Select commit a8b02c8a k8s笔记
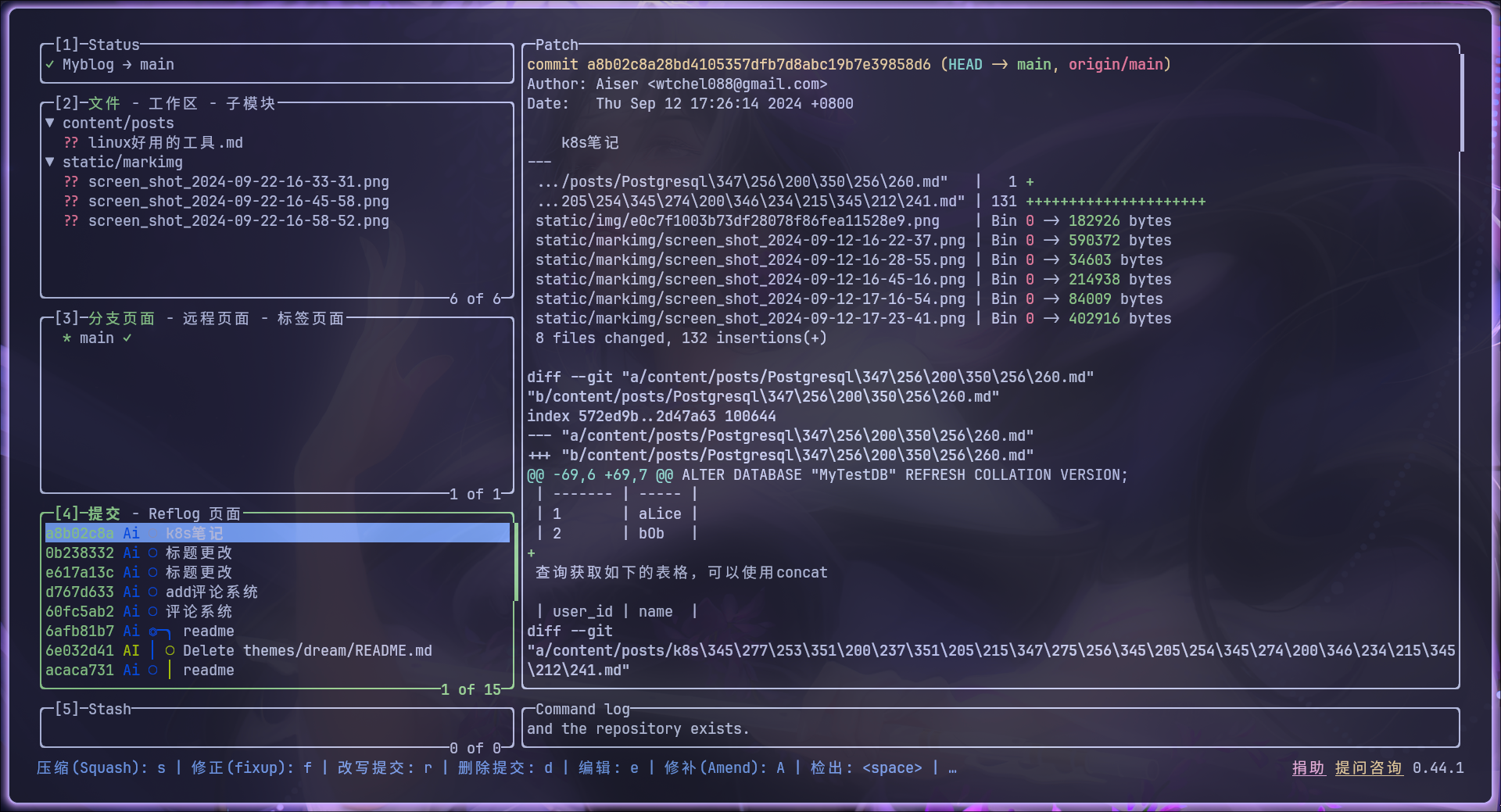The height and width of the screenshot is (812, 1501). 277,533
